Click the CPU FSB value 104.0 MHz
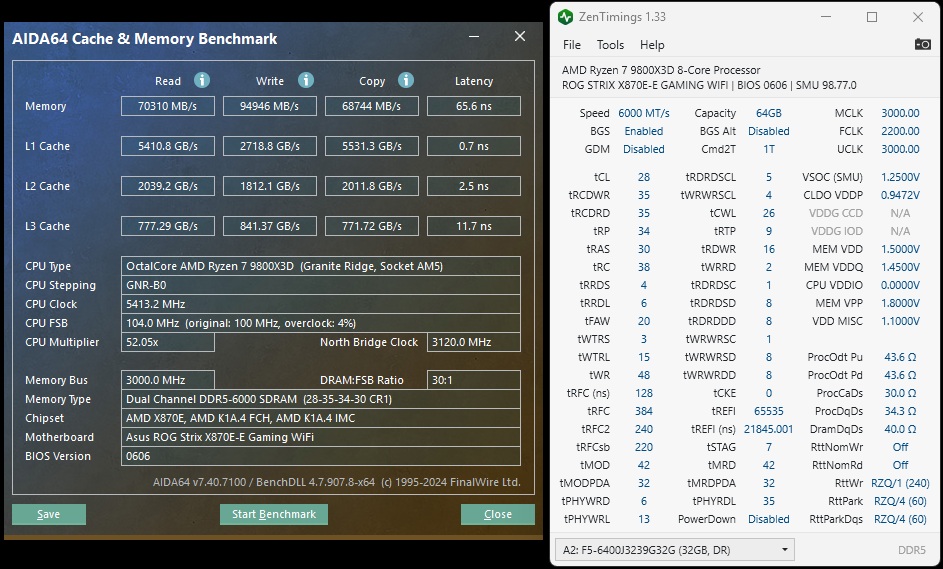Viewport: 943px width, 569px height. [321, 323]
